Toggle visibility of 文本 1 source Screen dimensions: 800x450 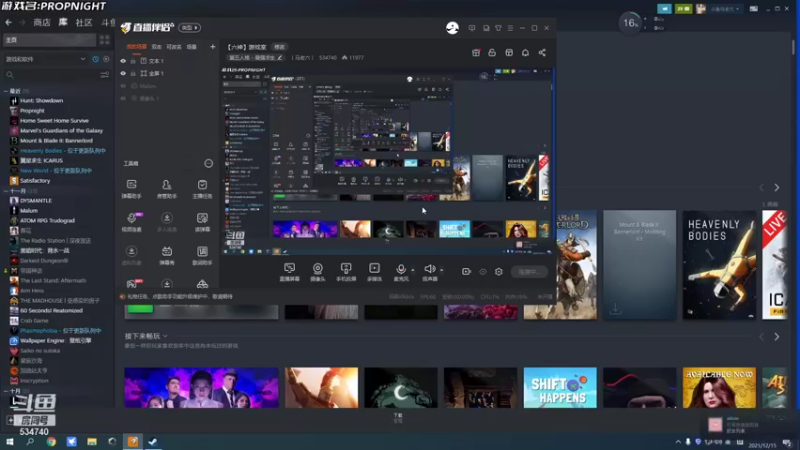[x=123, y=61]
